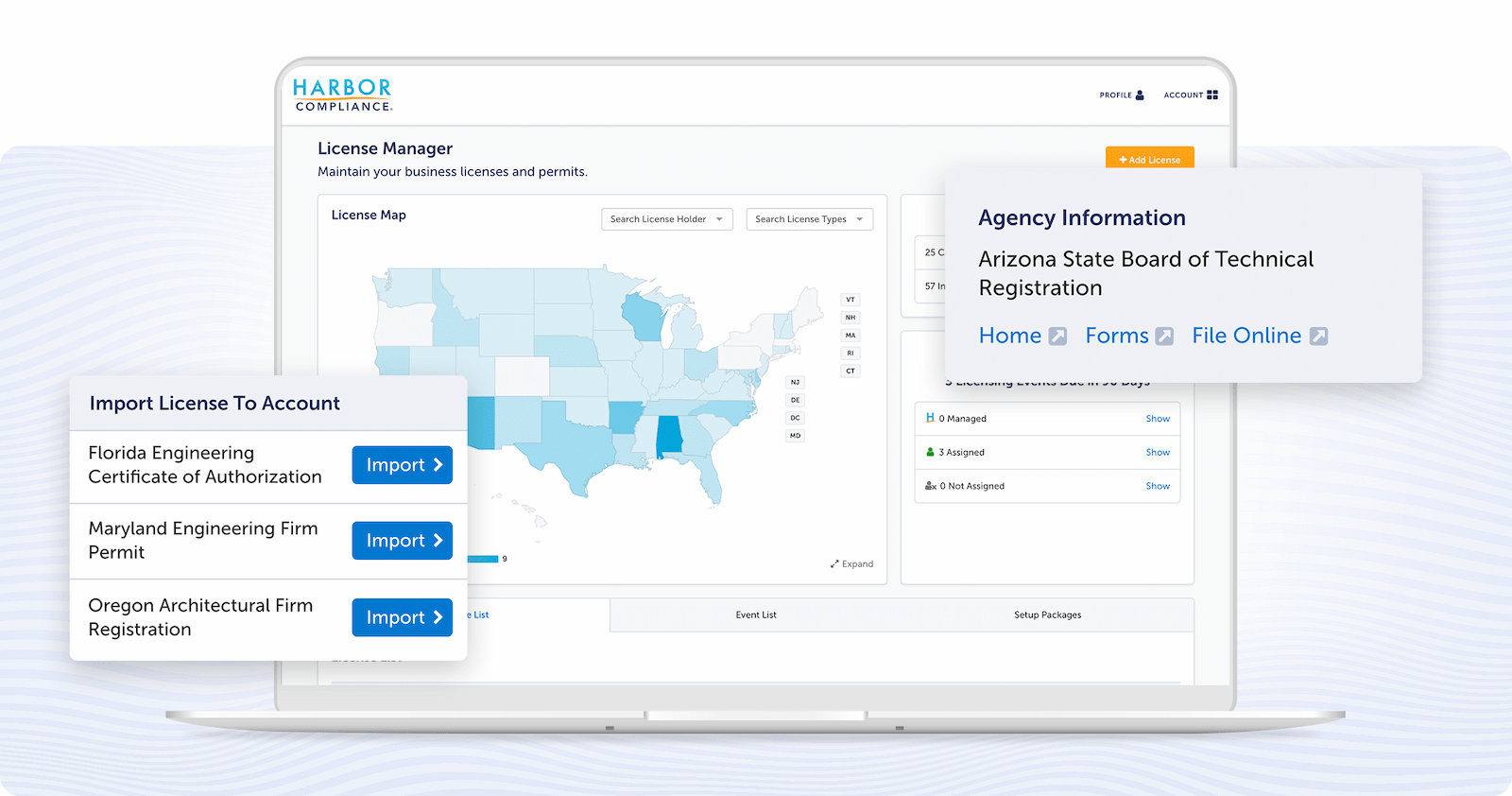This screenshot has height=796, width=1512.
Task: Open the Search License Holder dropdown
Action: (666, 219)
